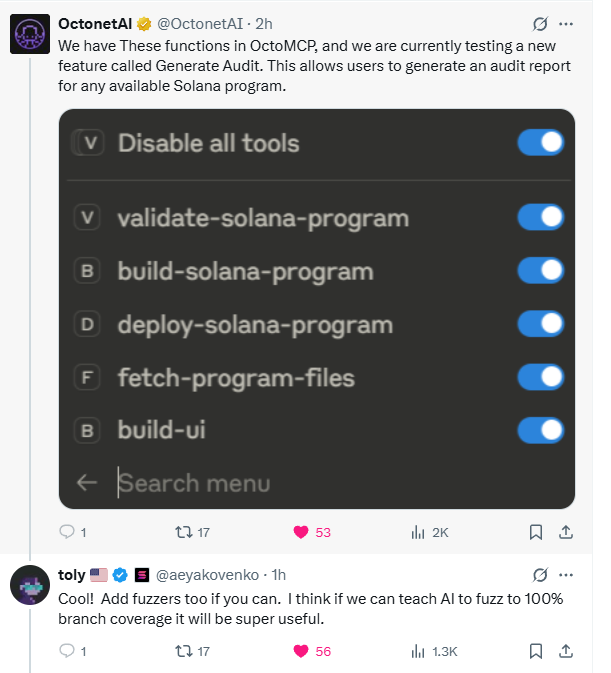Turn off validate-solana-program toggle

coord(540,217)
